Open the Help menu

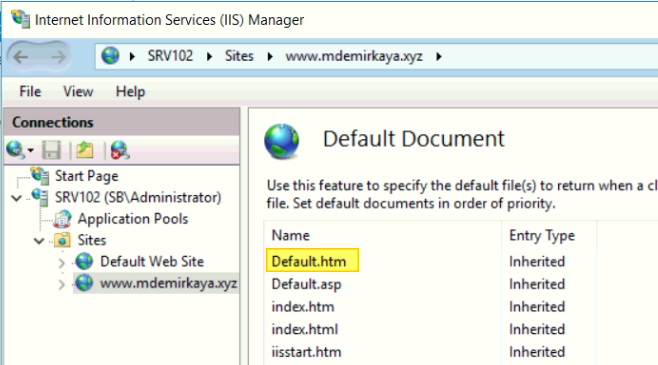[x=131, y=91]
